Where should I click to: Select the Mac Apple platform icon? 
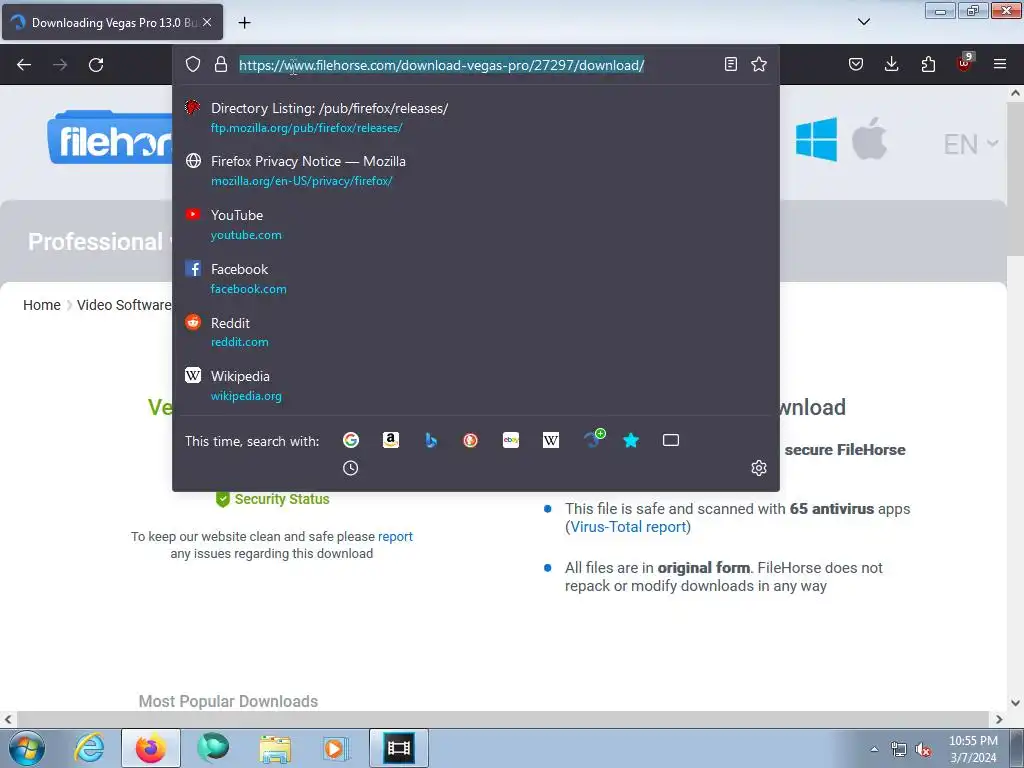click(869, 138)
